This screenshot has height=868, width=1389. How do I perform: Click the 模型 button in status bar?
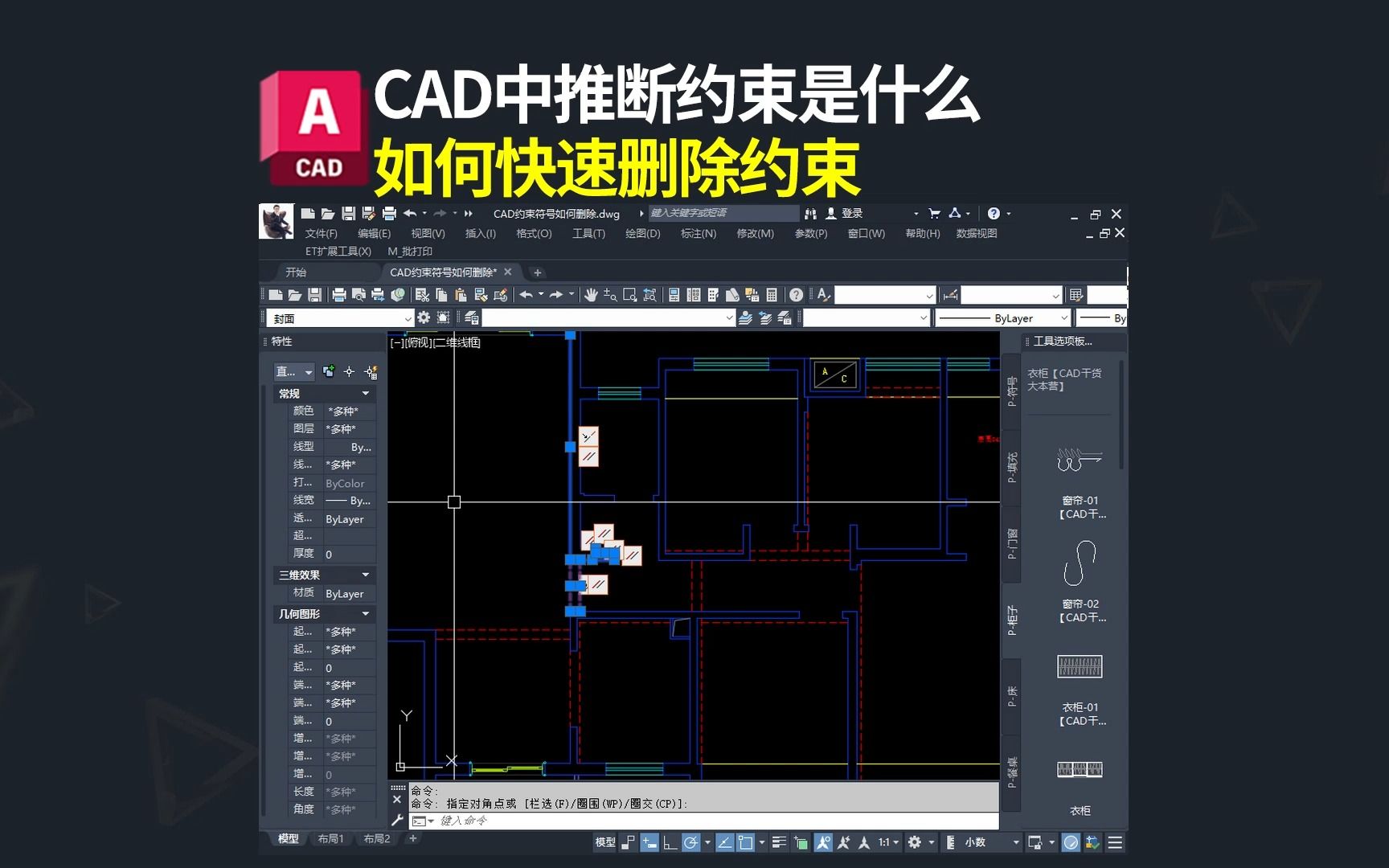pos(605,843)
